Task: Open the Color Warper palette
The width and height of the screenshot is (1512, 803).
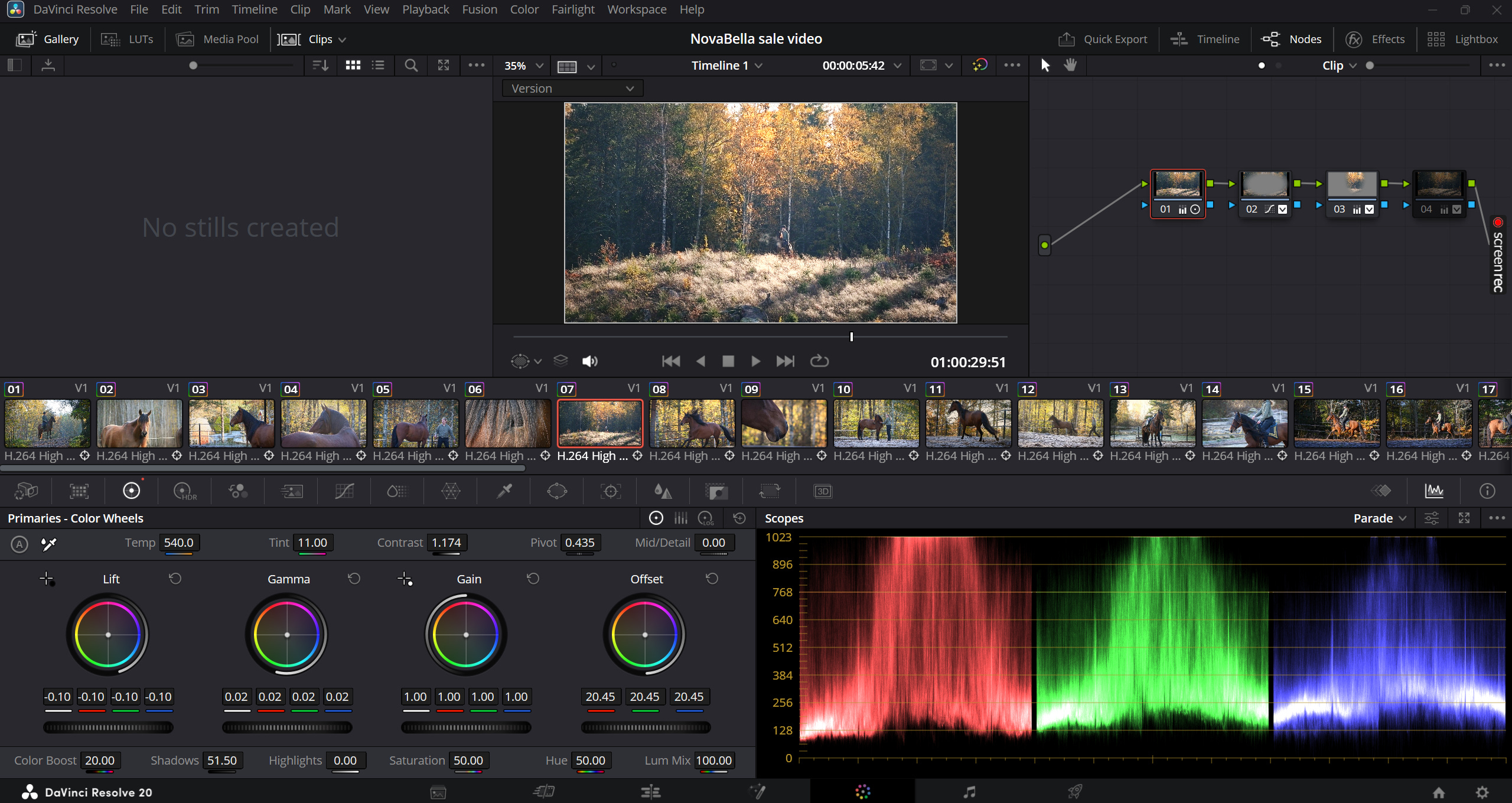Action: tap(451, 491)
